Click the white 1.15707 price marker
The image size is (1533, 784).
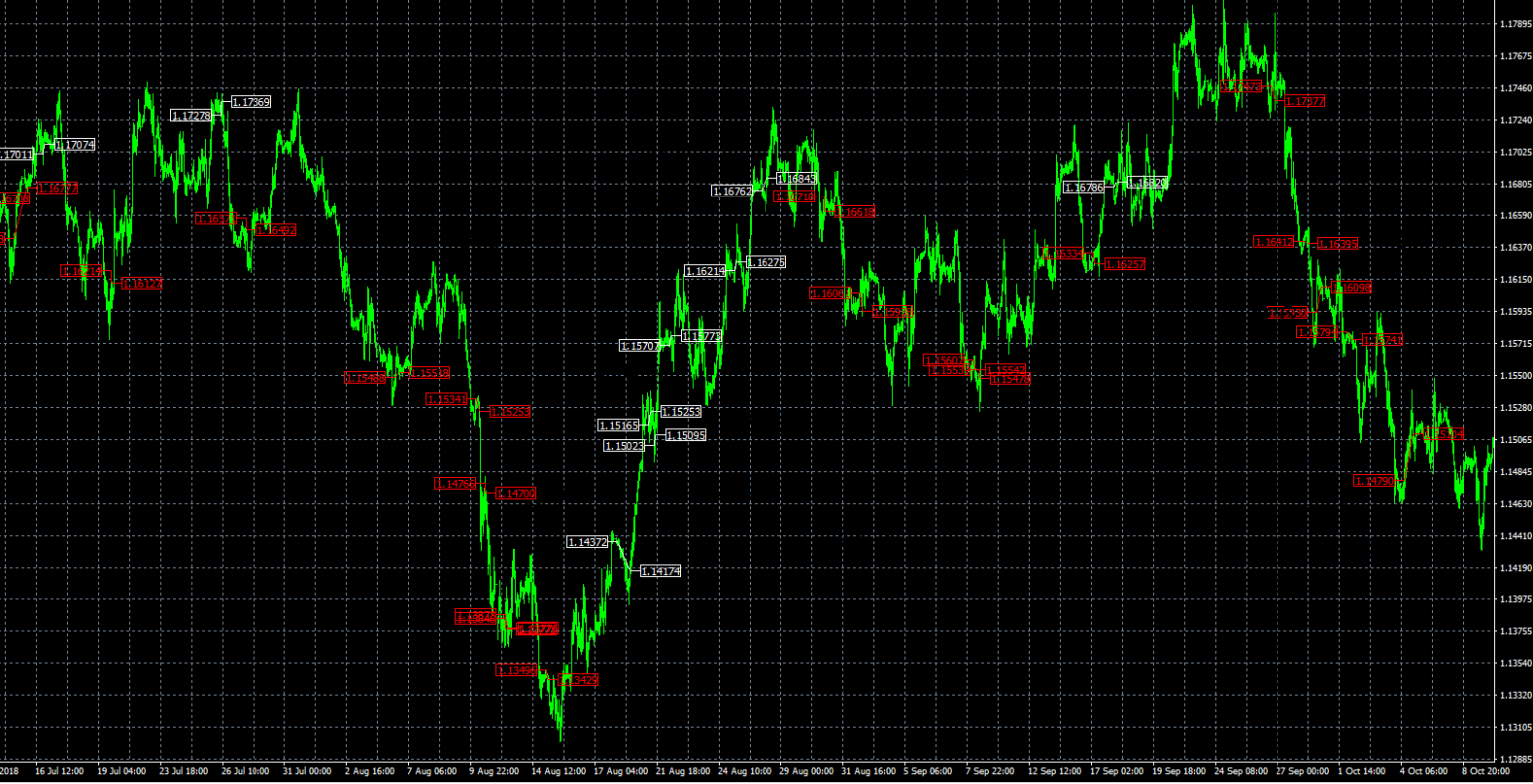click(639, 346)
